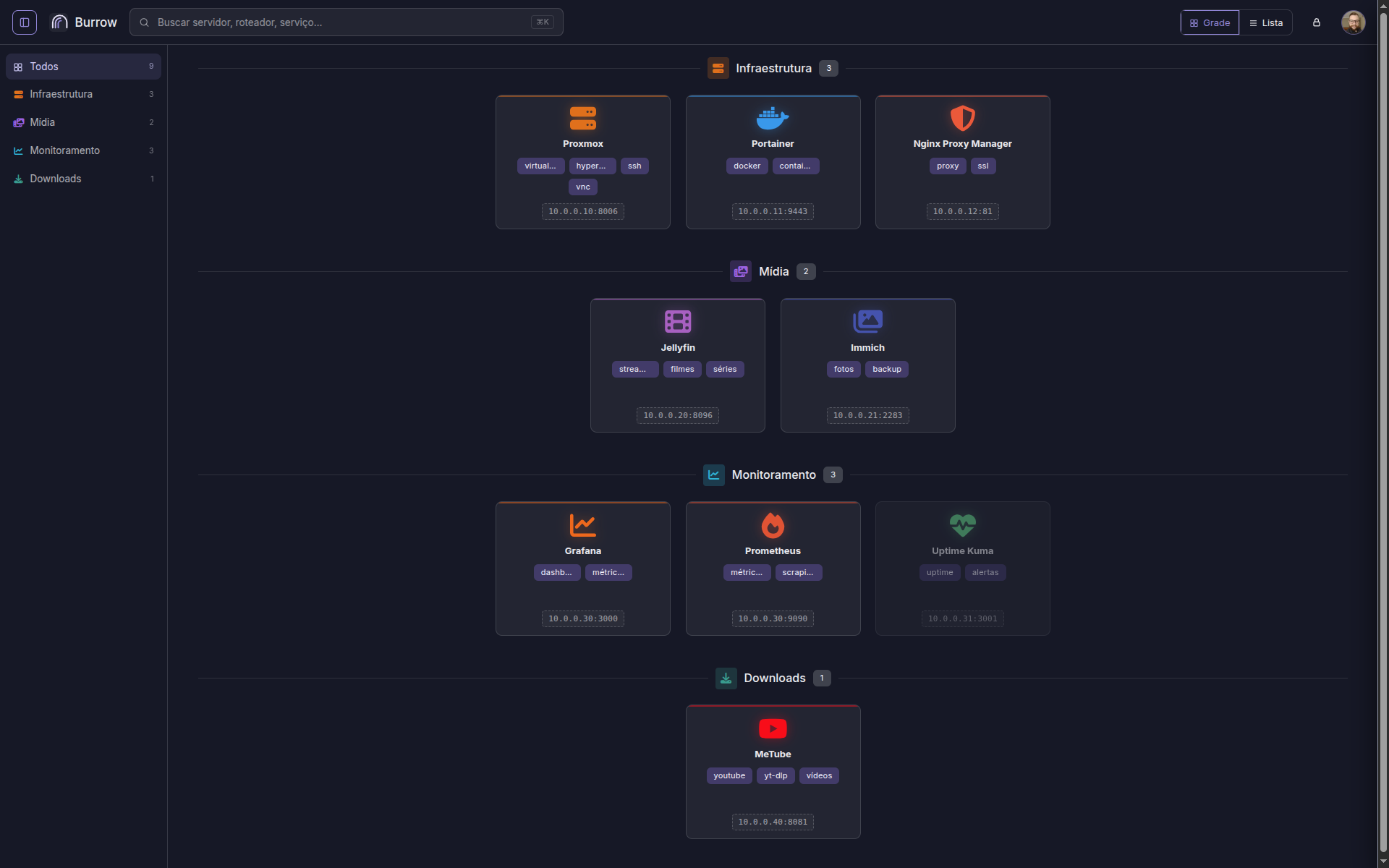1389x868 pixels.
Task: Click the filmes tag on Jellyfin
Action: pos(682,369)
